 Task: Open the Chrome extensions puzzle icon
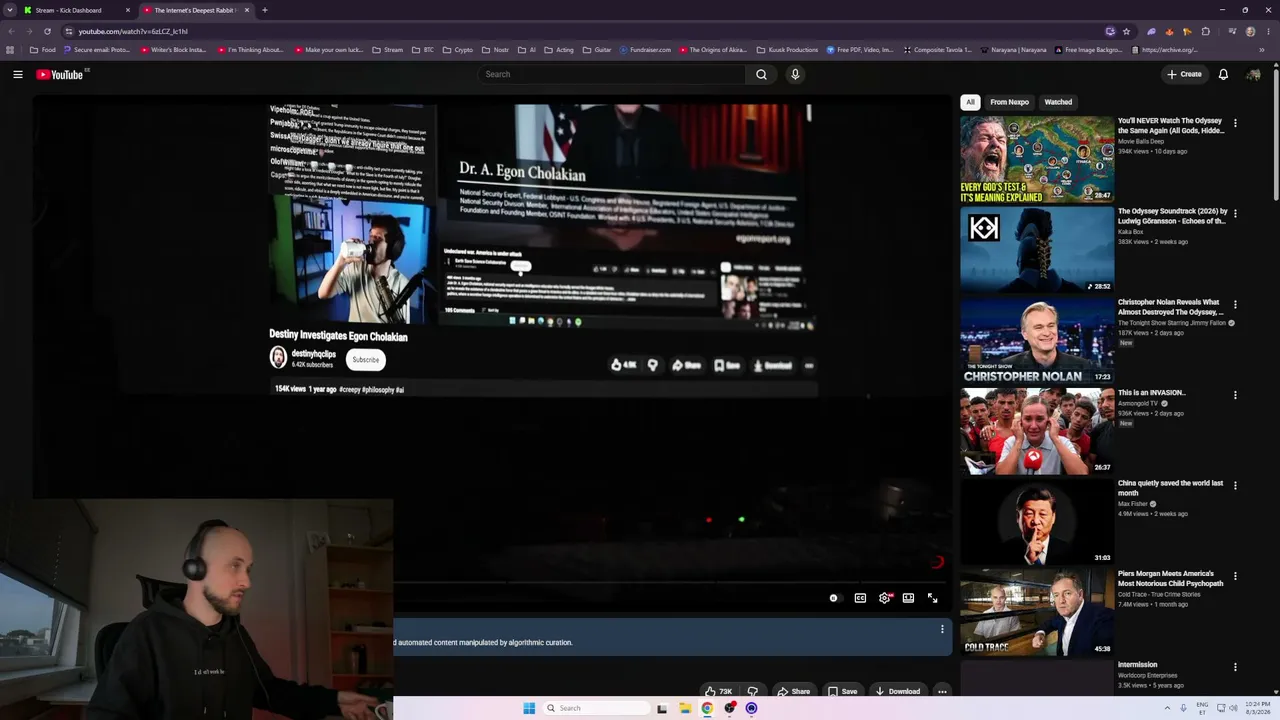(1205, 31)
